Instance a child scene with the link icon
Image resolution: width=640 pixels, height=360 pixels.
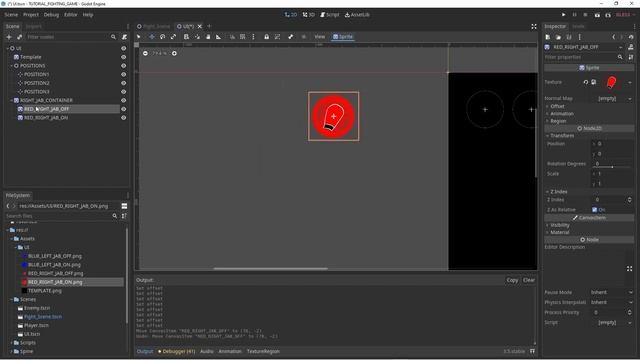pyautogui.click(x=19, y=37)
